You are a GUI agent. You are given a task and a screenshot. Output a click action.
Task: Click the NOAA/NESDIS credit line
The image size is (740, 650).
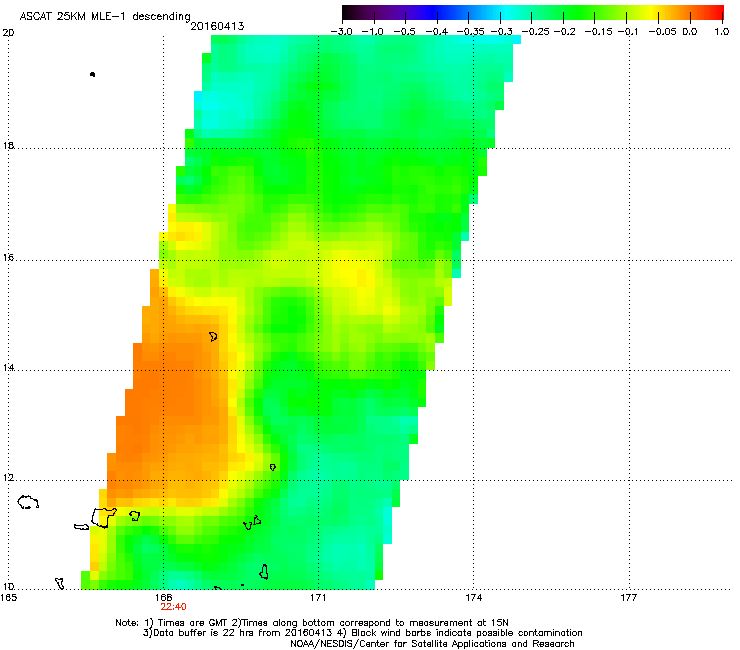pyautogui.click(x=432, y=644)
